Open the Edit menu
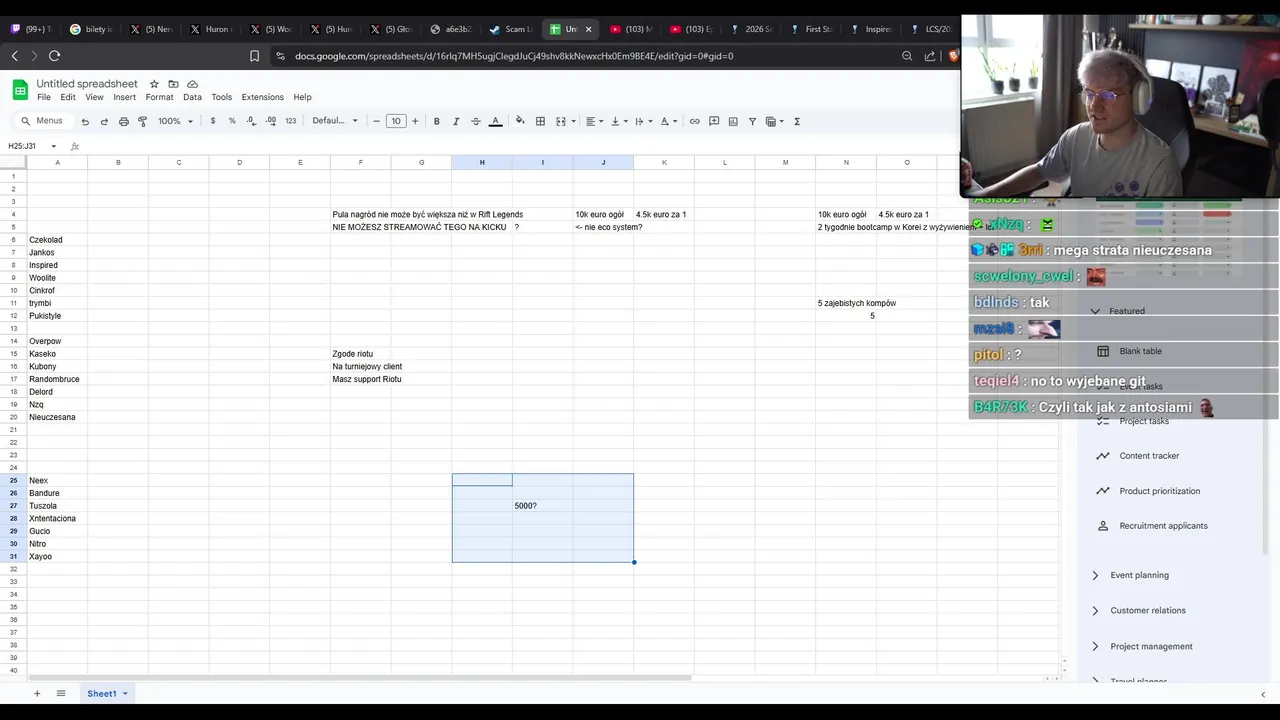This screenshot has width=1280, height=720. coord(68,97)
